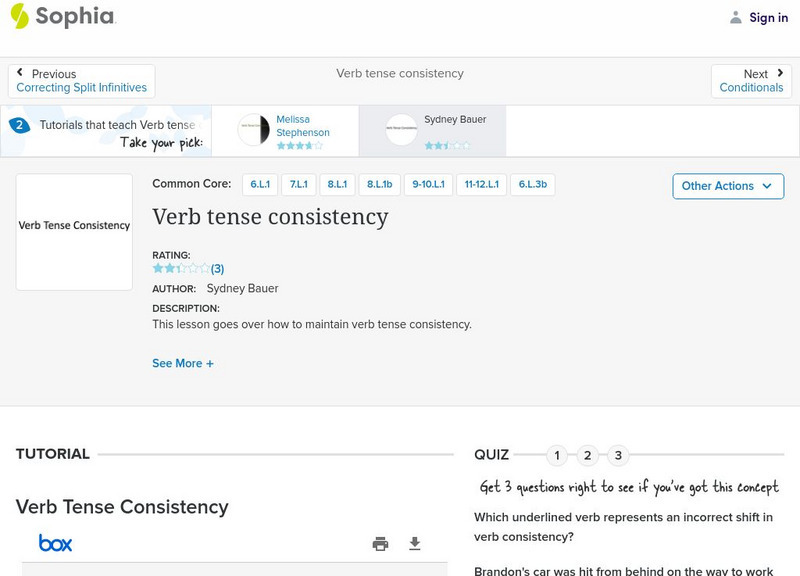The height and width of the screenshot is (576, 800).
Task: Select quiz question 2
Action: point(588,456)
